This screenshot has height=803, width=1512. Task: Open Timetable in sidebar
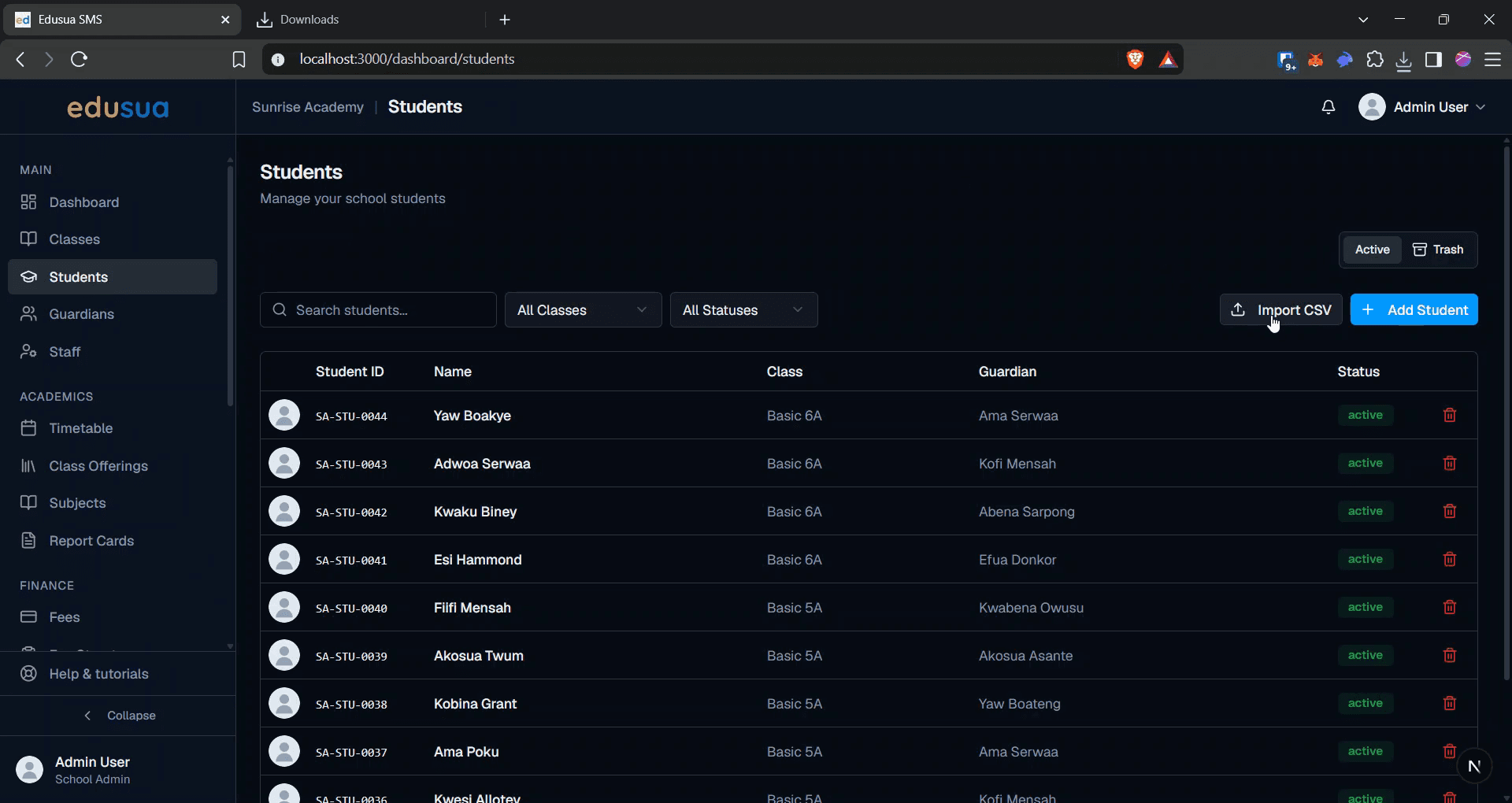113,428
